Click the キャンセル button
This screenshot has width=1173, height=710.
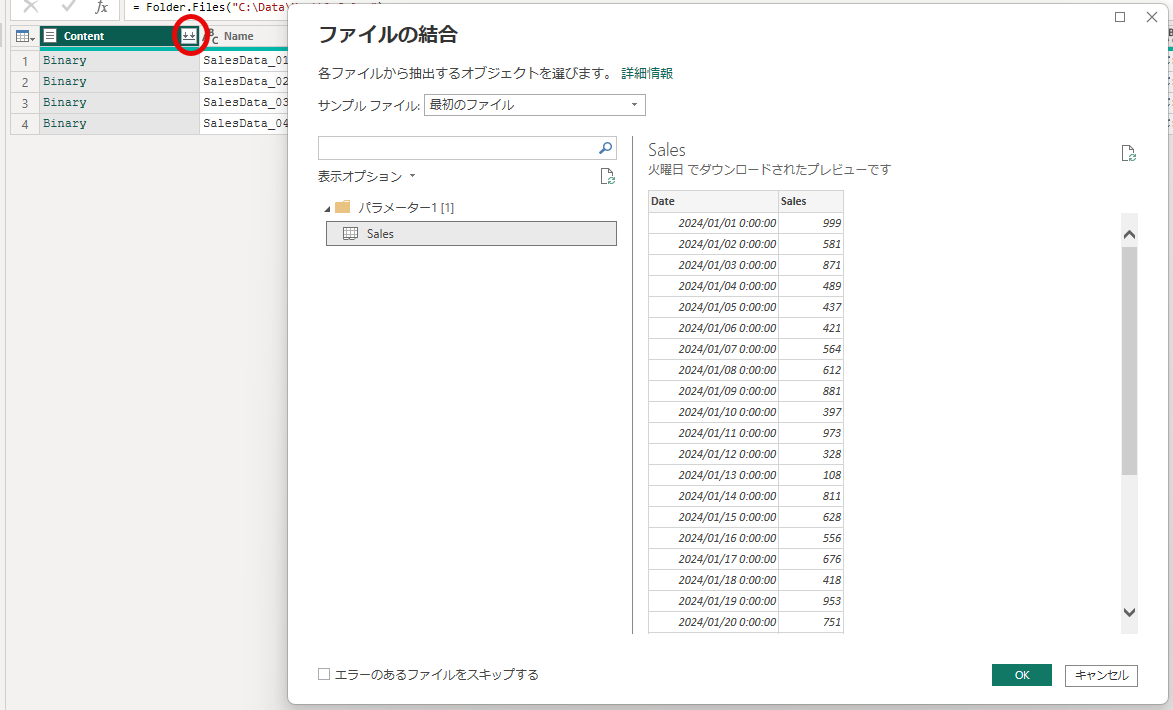[1101, 675]
